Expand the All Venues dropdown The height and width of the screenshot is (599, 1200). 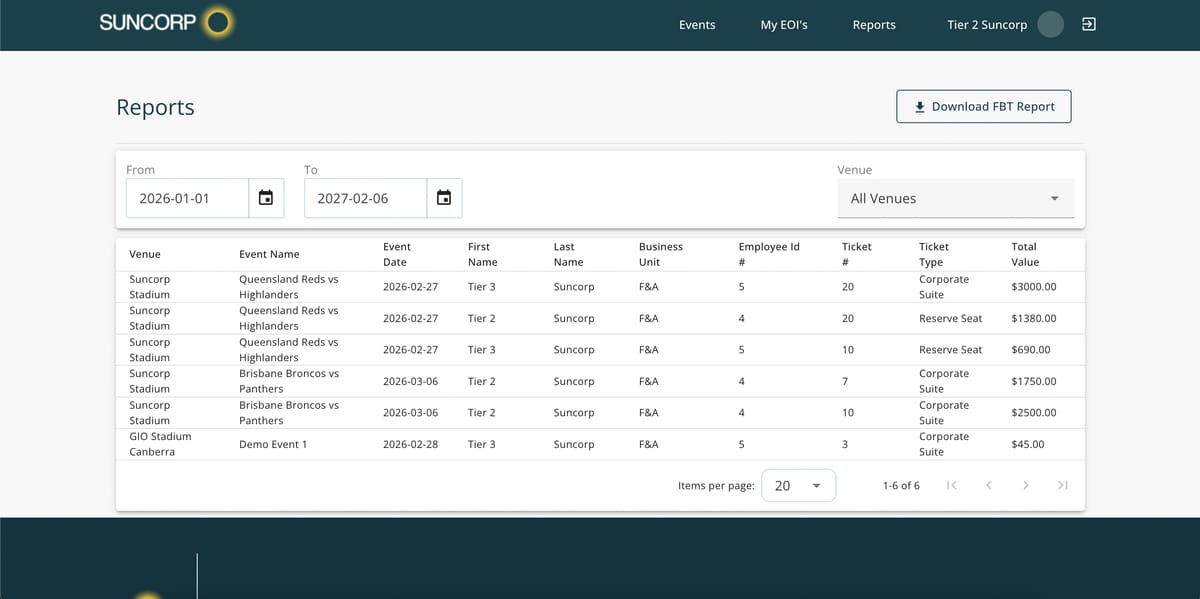[956, 198]
